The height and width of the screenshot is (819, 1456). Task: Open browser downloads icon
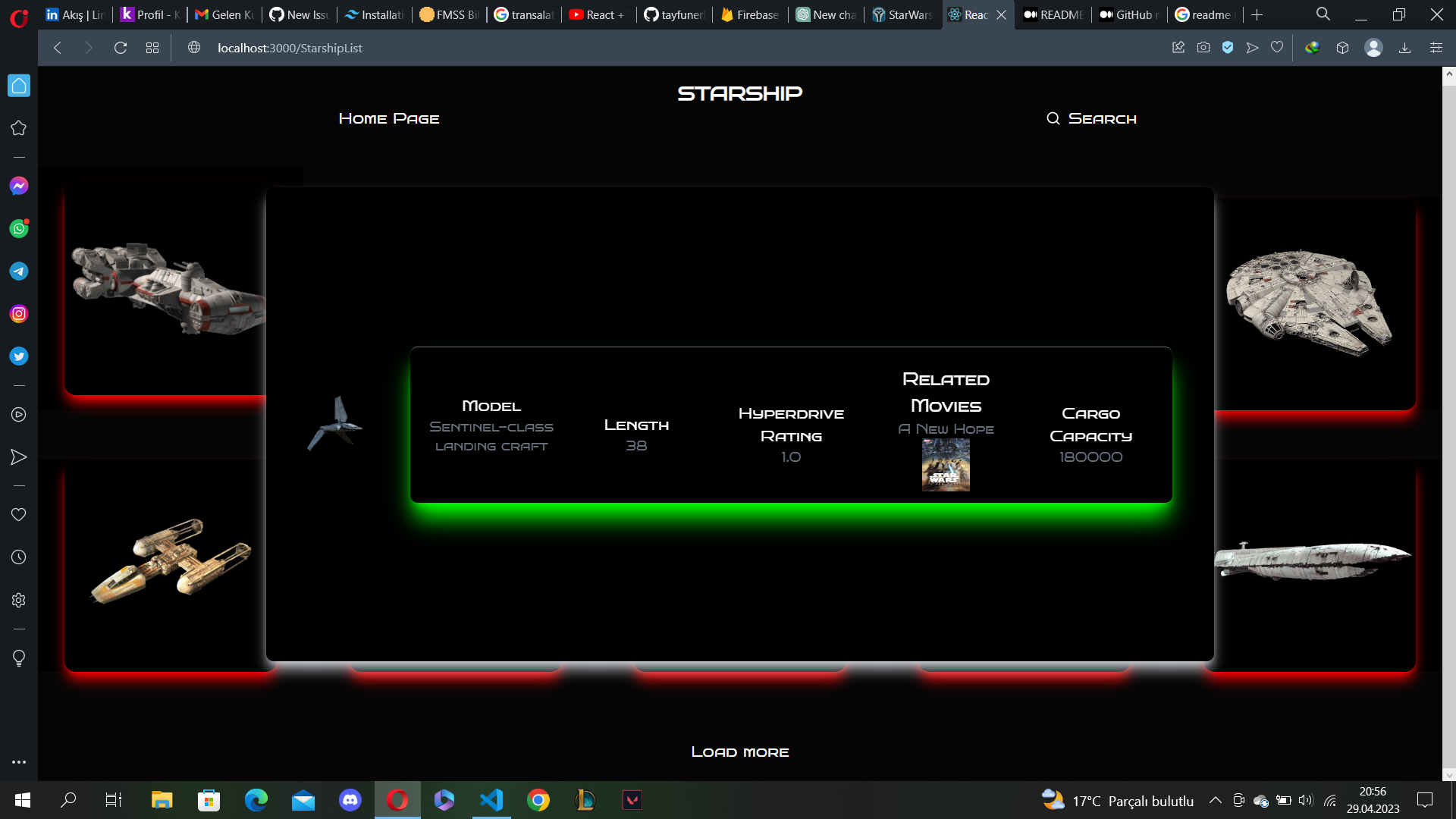[1404, 48]
